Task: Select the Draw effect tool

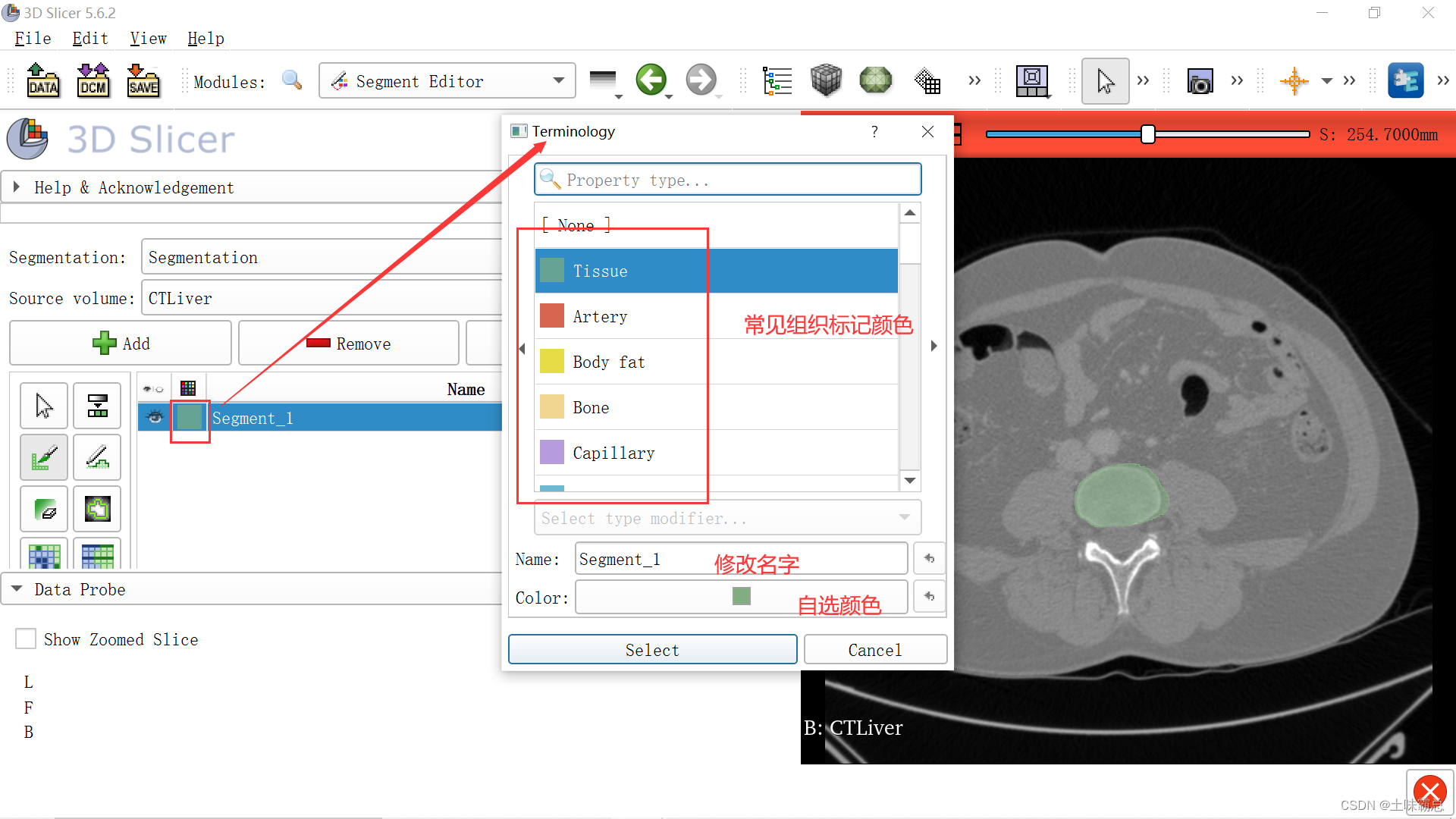Action: [97, 457]
